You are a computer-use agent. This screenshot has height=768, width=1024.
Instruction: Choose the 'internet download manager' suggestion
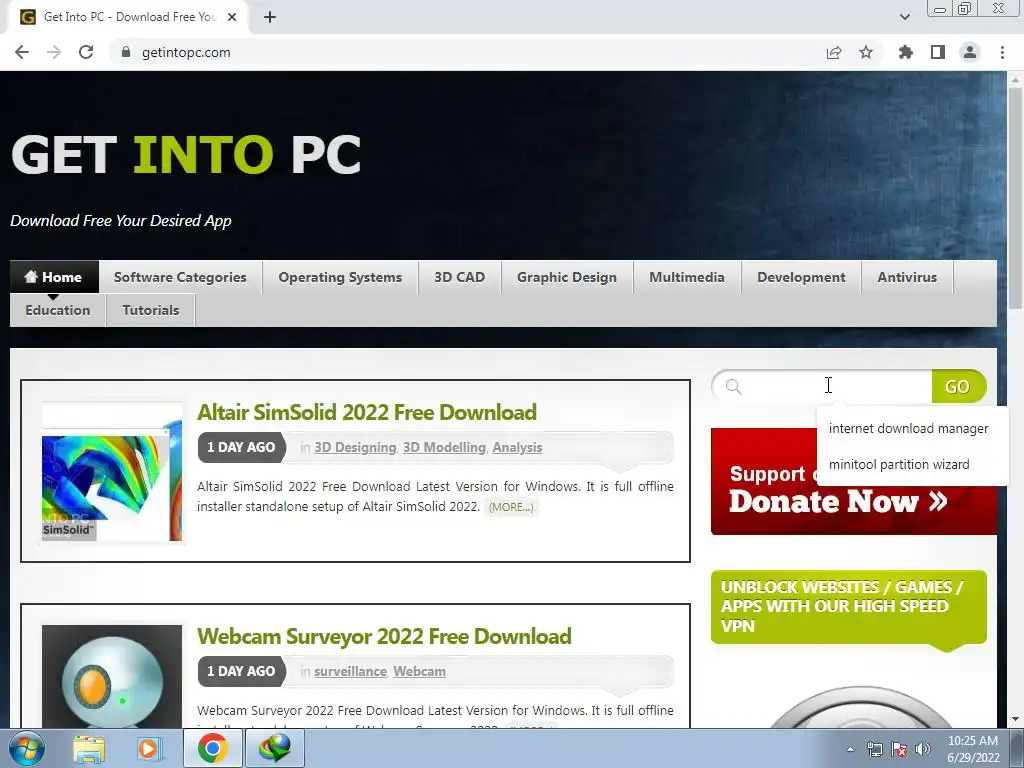click(908, 428)
